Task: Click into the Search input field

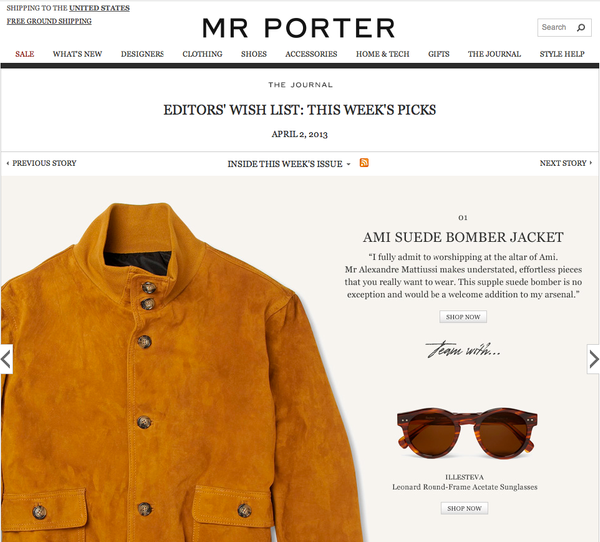Action: click(x=557, y=28)
